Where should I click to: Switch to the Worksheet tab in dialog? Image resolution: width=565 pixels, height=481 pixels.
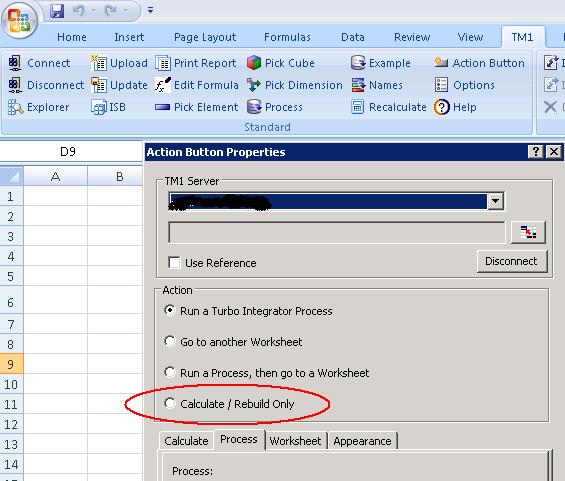coord(295,441)
